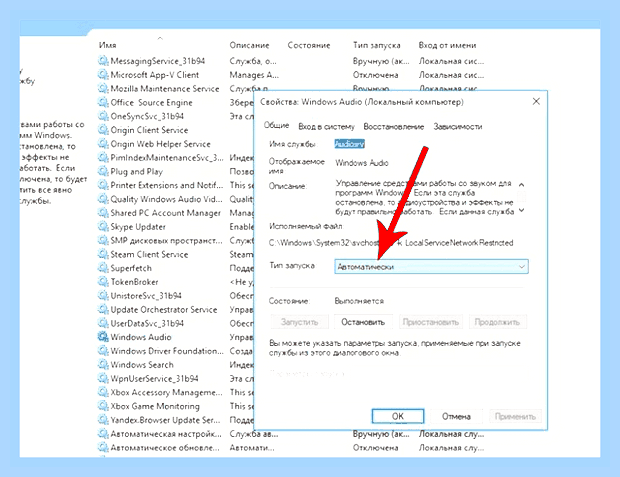Viewport: 620px width, 477px height.
Task: Click the gear icon beside Quality Windows Audio Vid
Action: (103, 199)
